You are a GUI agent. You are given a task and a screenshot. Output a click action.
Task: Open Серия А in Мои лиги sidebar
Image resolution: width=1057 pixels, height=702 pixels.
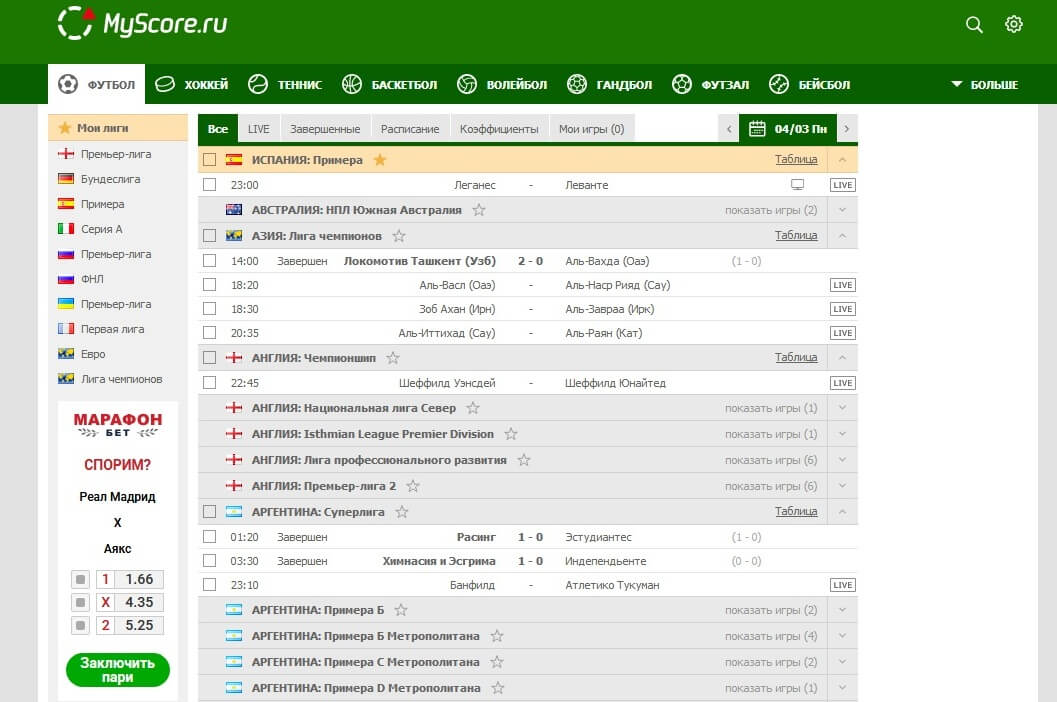pos(101,229)
